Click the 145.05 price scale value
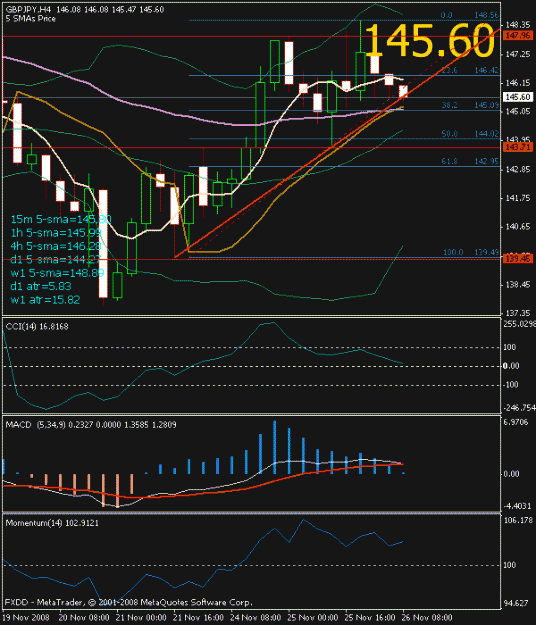The image size is (536, 625). tap(517, 111)
